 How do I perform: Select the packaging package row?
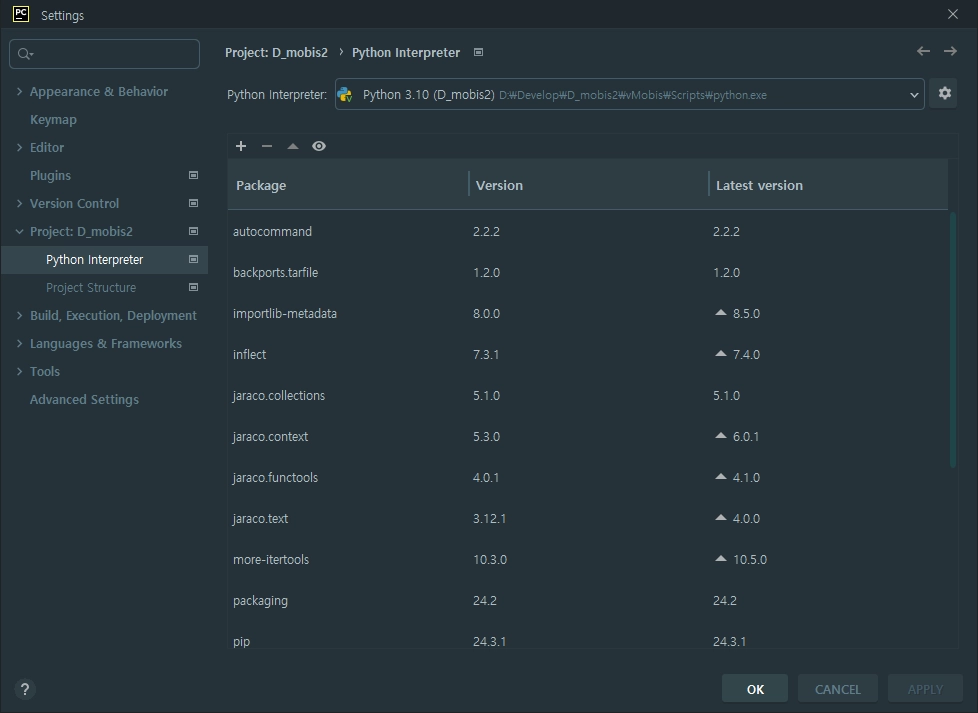(x=588, y=601)
